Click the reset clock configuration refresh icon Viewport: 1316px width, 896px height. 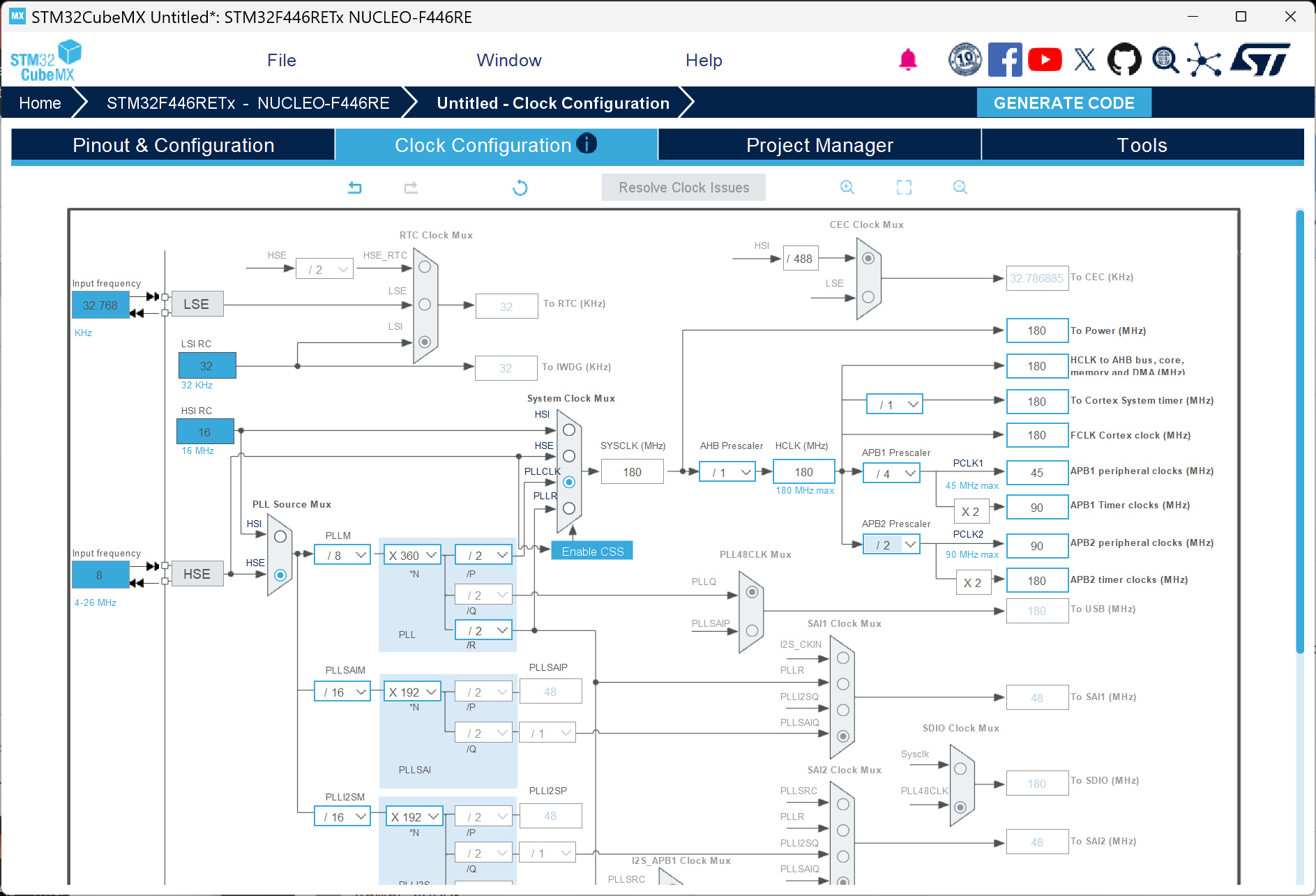coord(520,188)
